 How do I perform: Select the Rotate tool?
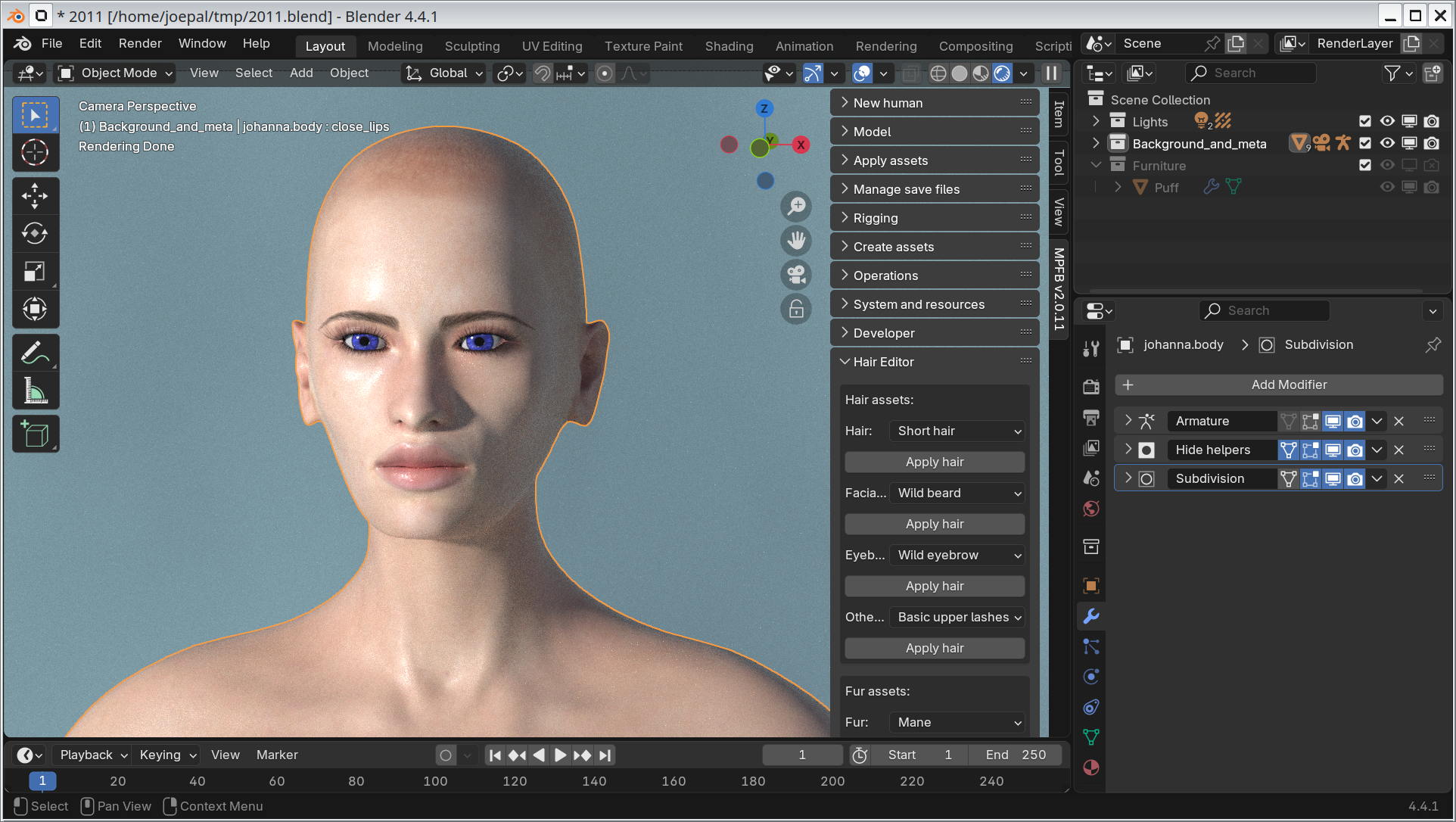tap(35, 234)
